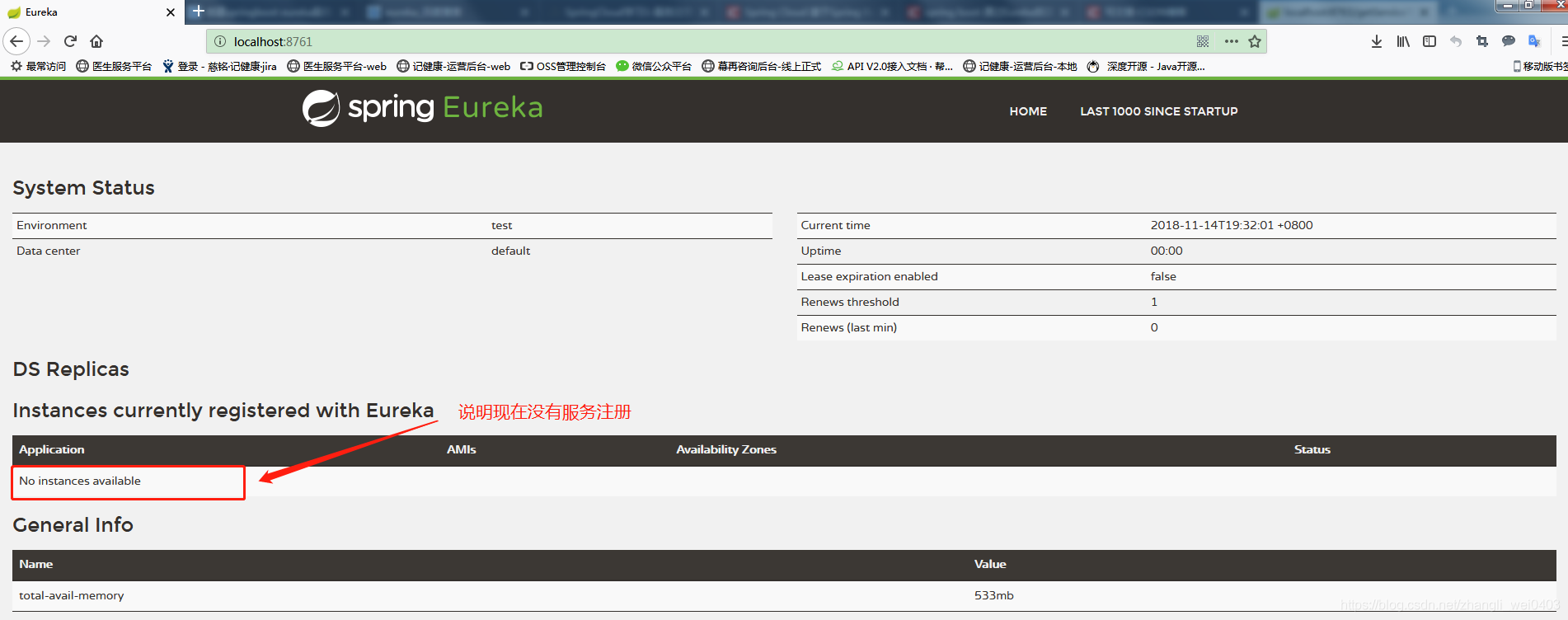The height and width of the screenshot is (620, 1568).
Task: Open the OSS管理控制台 bookmark
Action: point(563,67)
